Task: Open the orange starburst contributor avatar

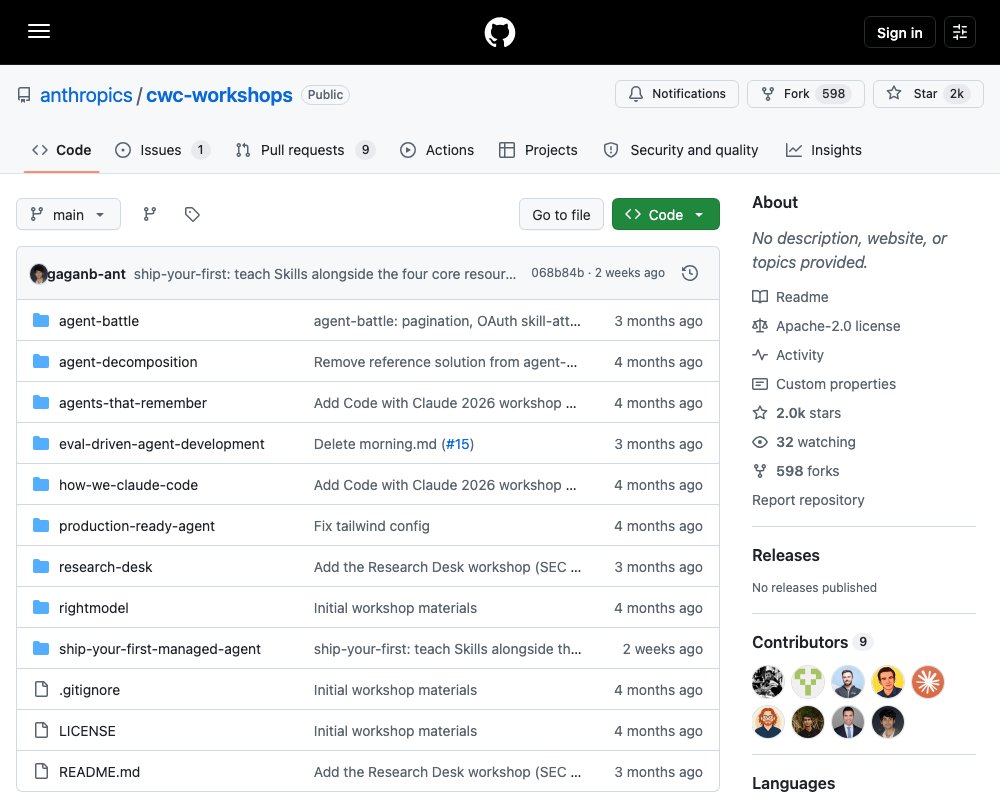Action: pos(927,682)
